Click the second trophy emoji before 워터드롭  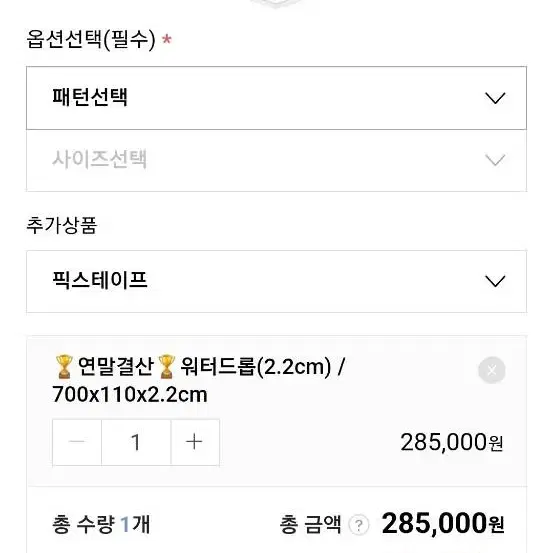[166, 367]
